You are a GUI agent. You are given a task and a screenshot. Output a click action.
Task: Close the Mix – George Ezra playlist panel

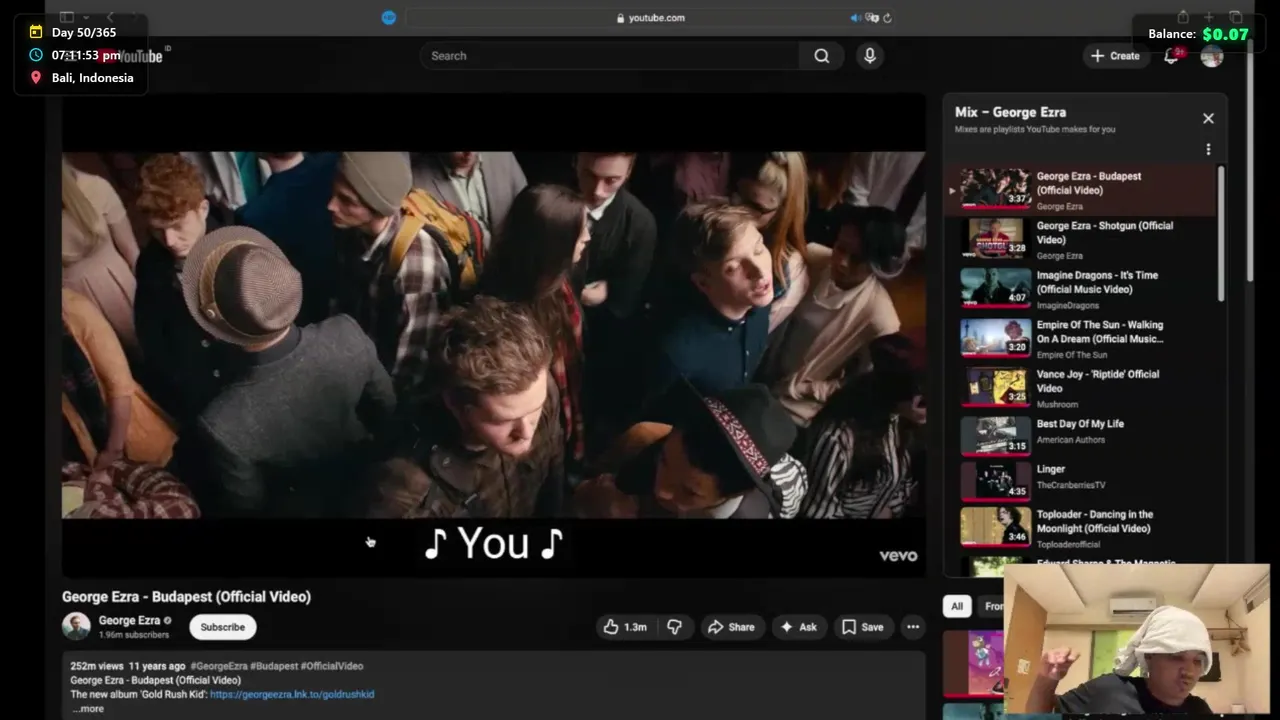tap(1208, 118)
